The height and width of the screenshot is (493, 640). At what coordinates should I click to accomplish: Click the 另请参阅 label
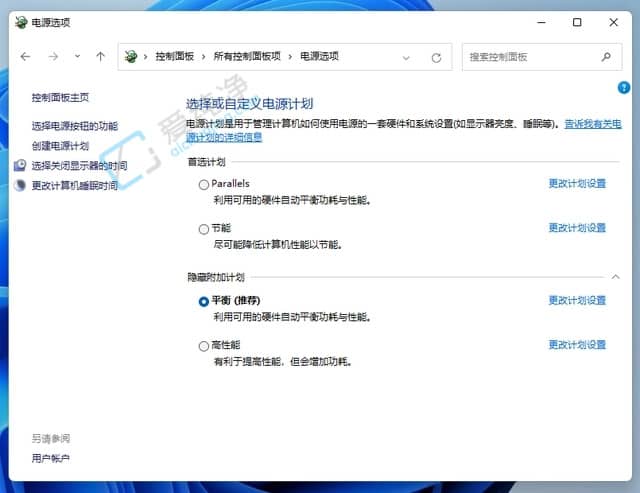[51, 439]
